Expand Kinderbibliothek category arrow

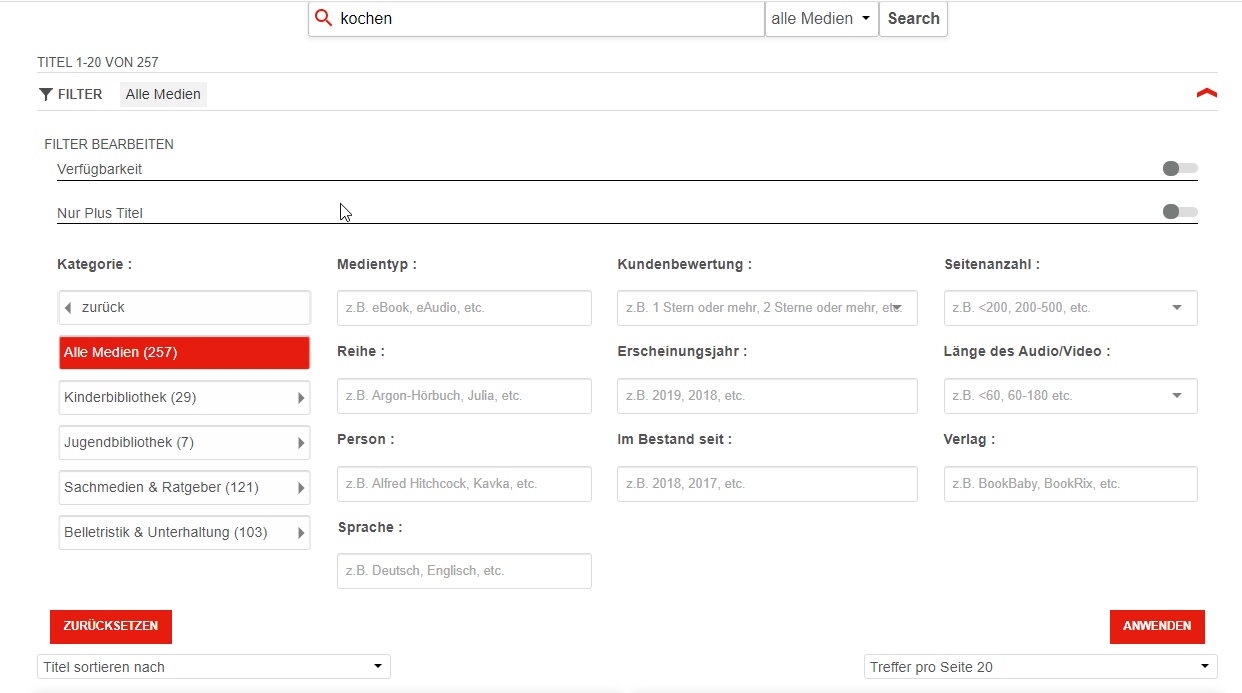click(x=301, y=398)
